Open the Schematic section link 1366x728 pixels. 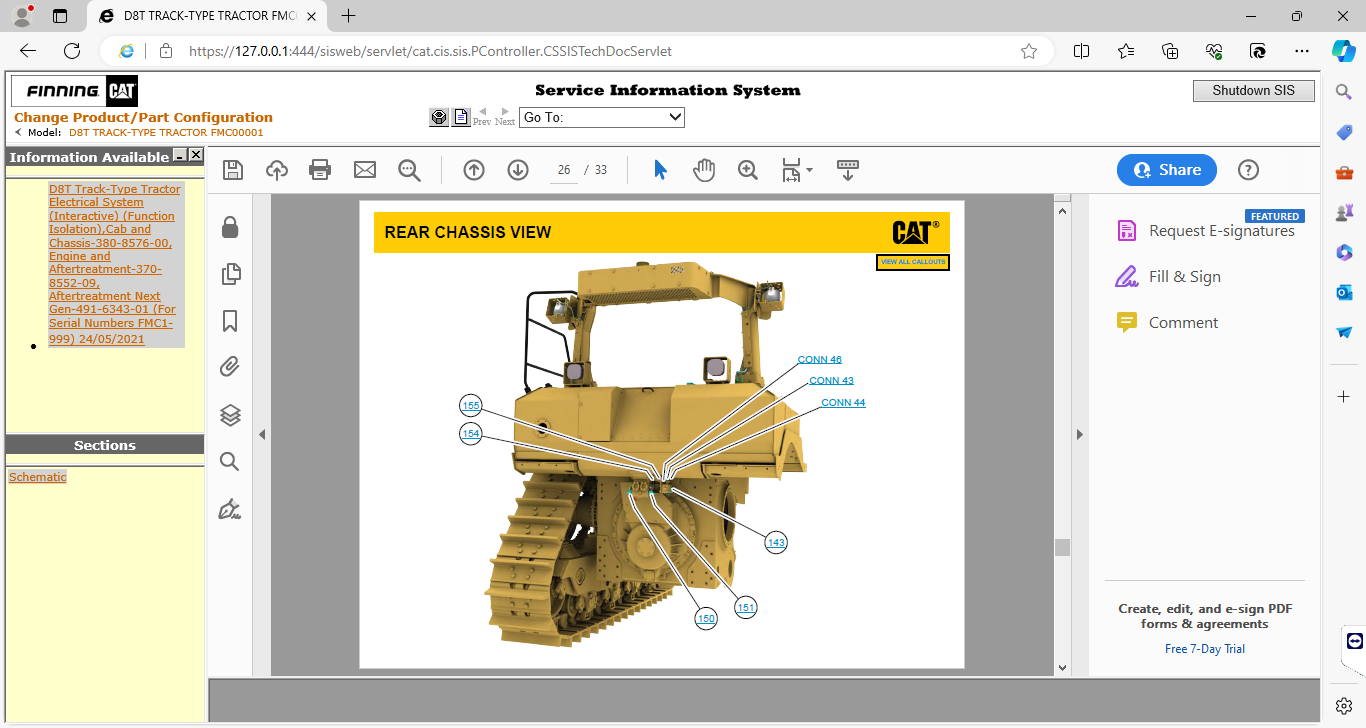tap(38, 477)
